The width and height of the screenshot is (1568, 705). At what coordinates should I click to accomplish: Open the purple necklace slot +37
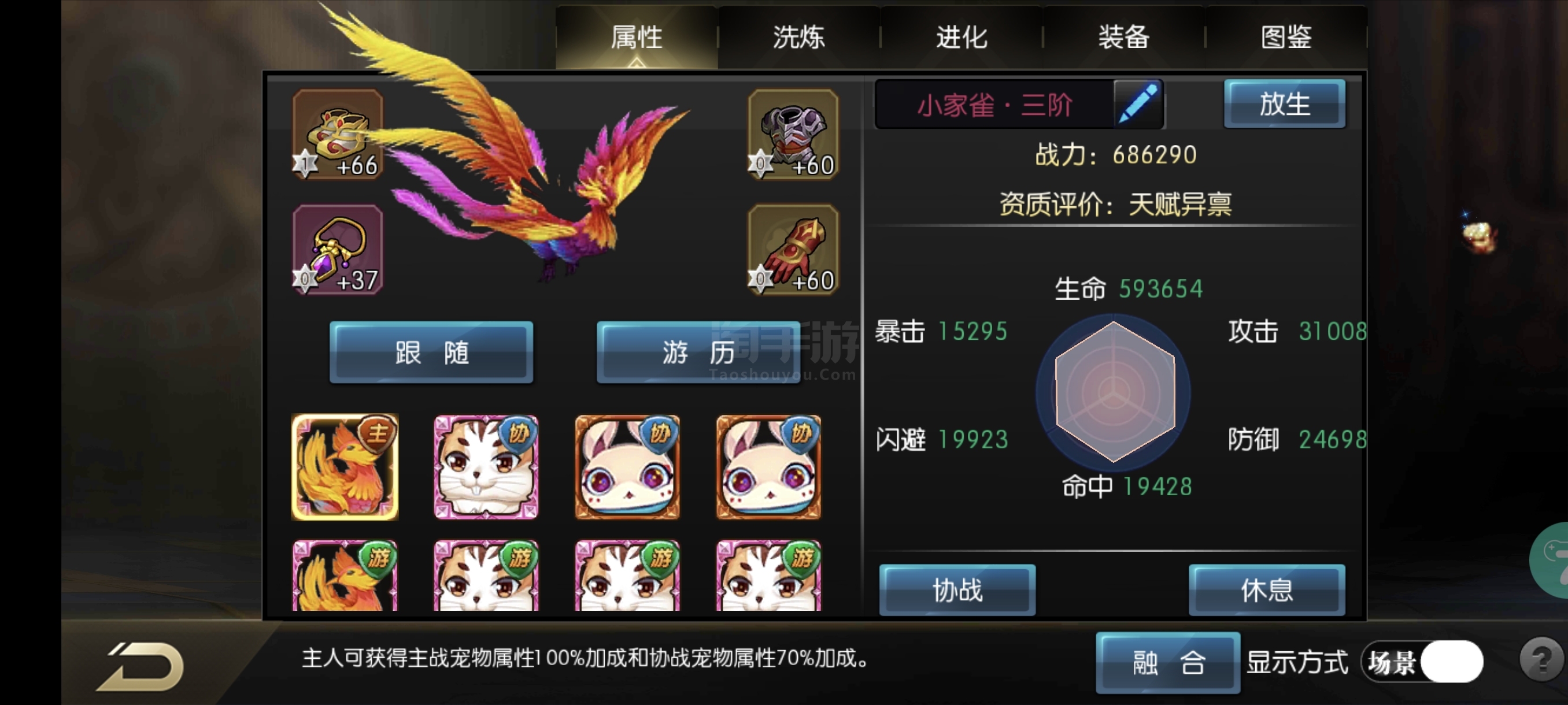pyautogui.click(x=338, y=250)
